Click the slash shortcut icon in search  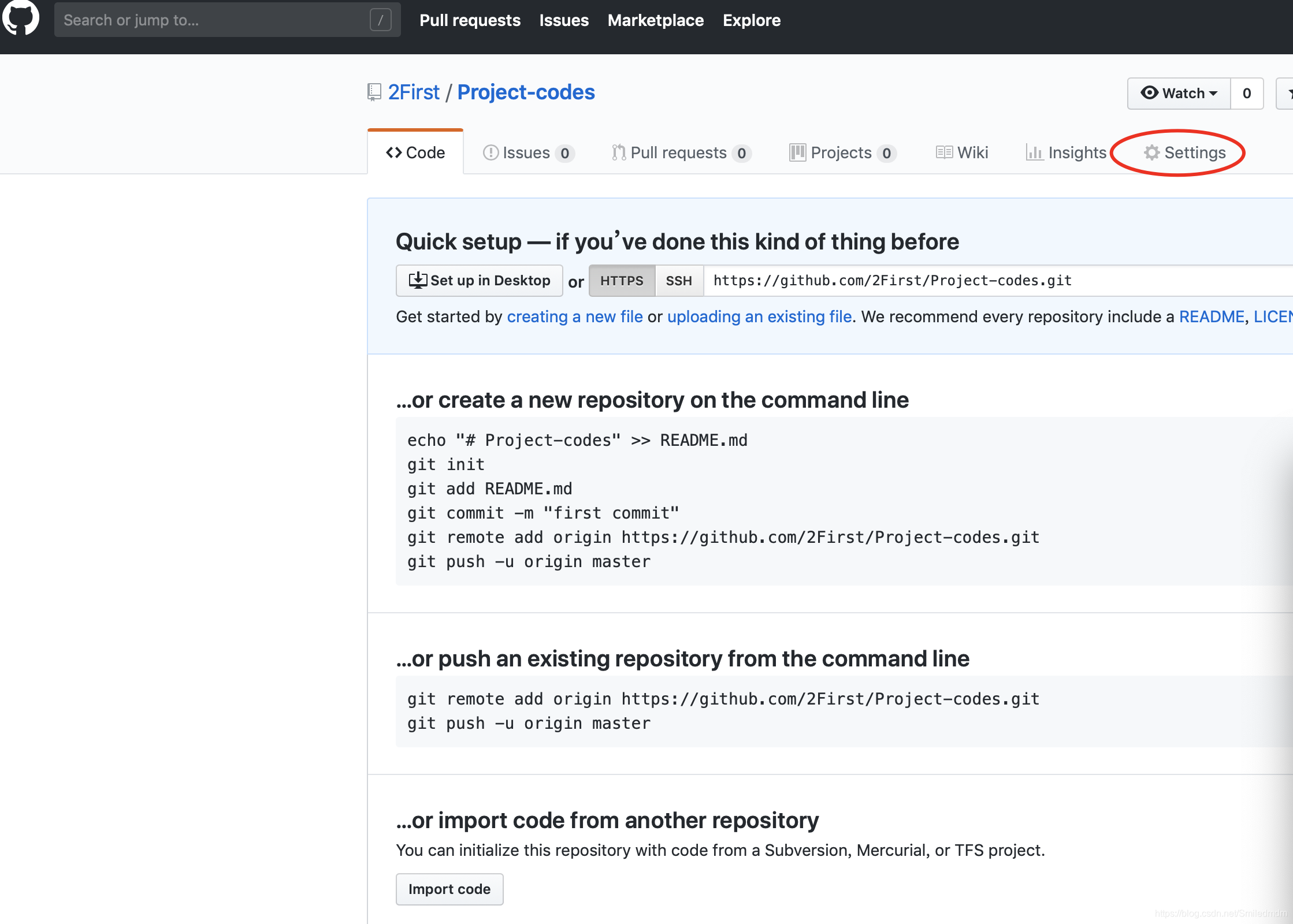point(380,20)
